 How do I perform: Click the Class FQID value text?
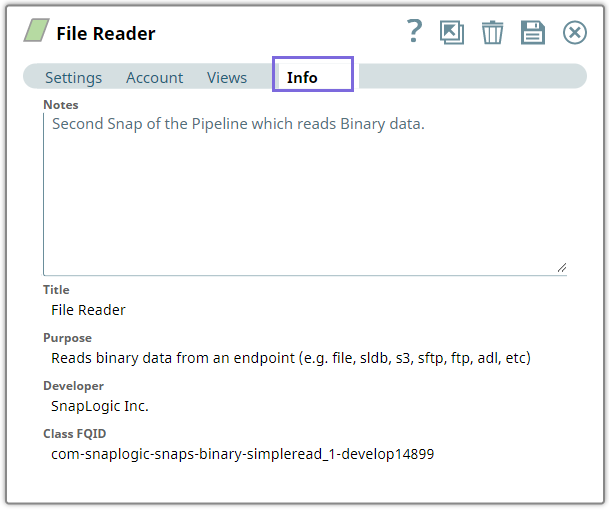(243, 454)
